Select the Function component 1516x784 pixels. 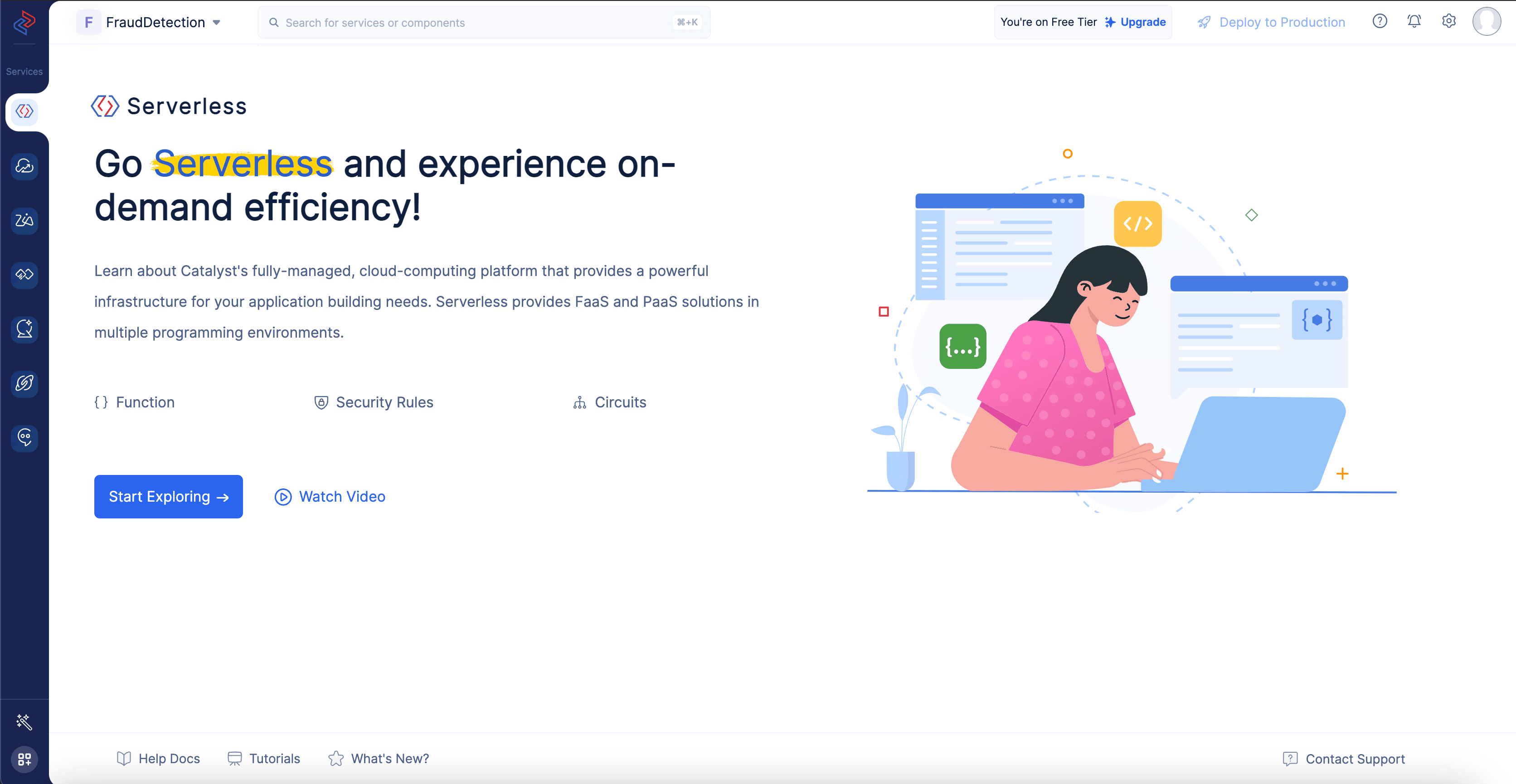135,402
